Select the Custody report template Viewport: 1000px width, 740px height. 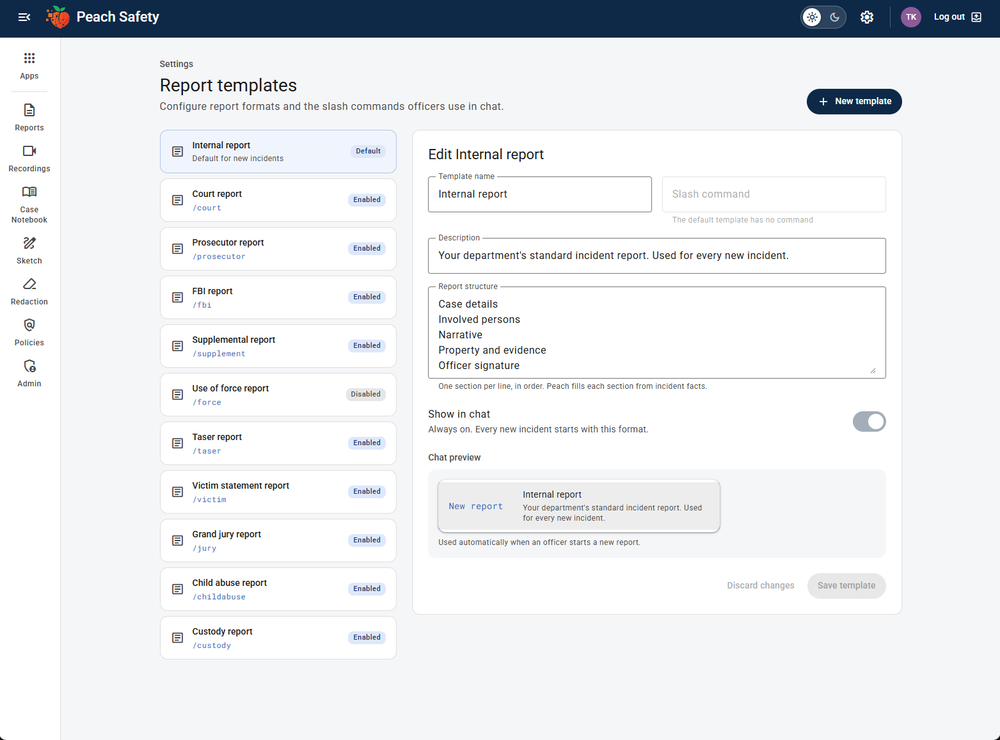click(278, 638)
